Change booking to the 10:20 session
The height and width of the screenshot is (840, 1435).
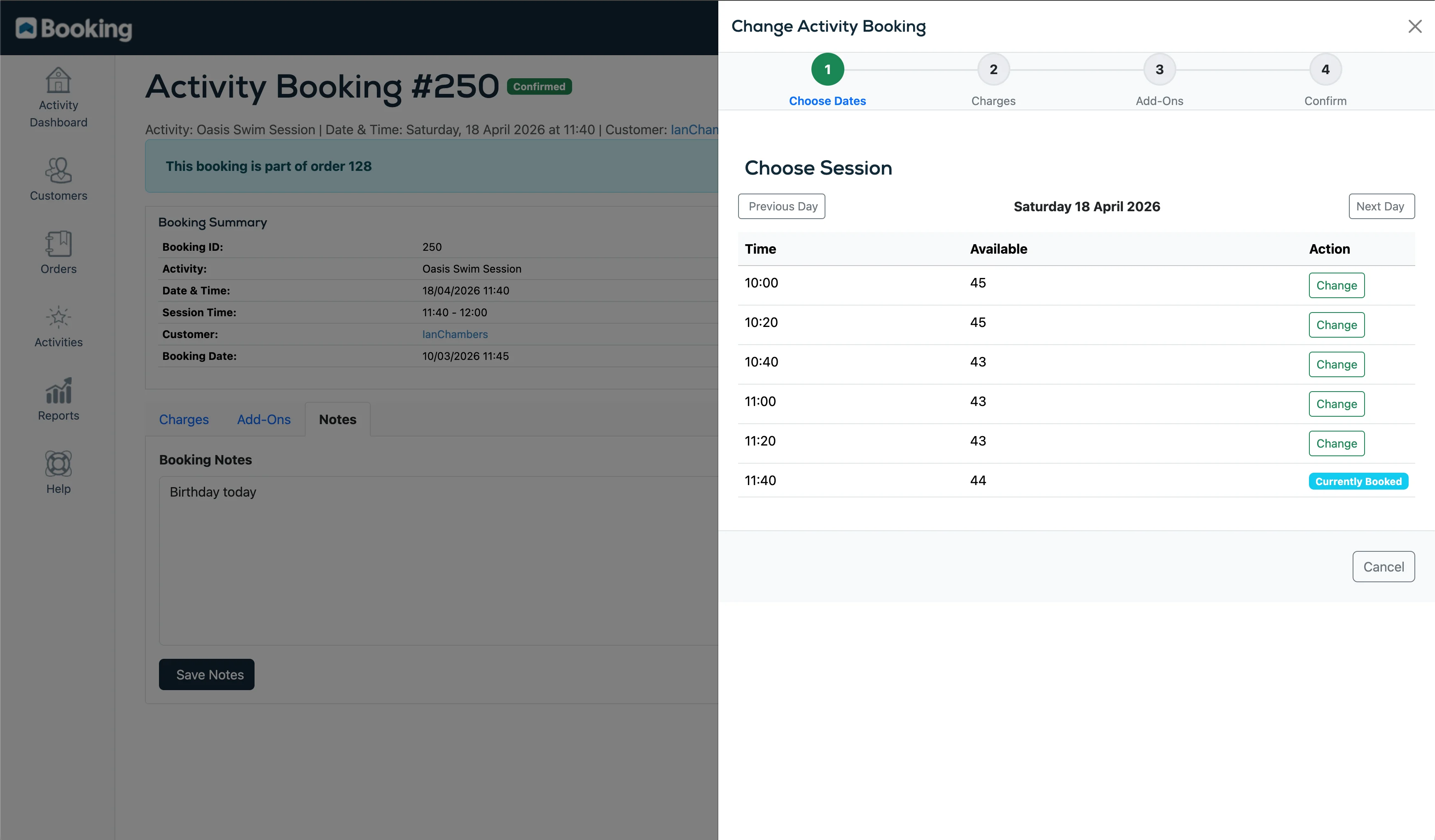(1337, 325)
